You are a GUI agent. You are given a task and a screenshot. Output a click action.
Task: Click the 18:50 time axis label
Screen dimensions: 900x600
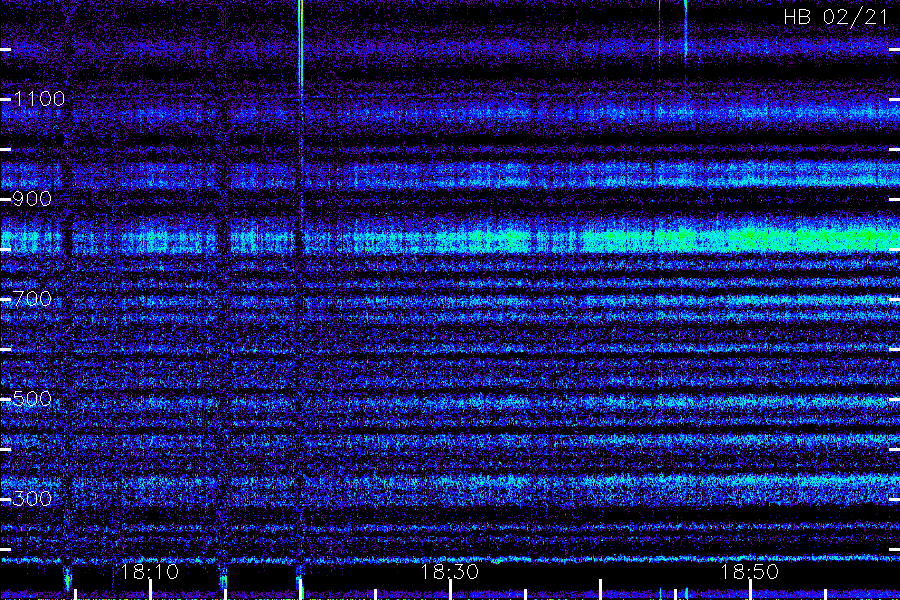tap(750, 572)
